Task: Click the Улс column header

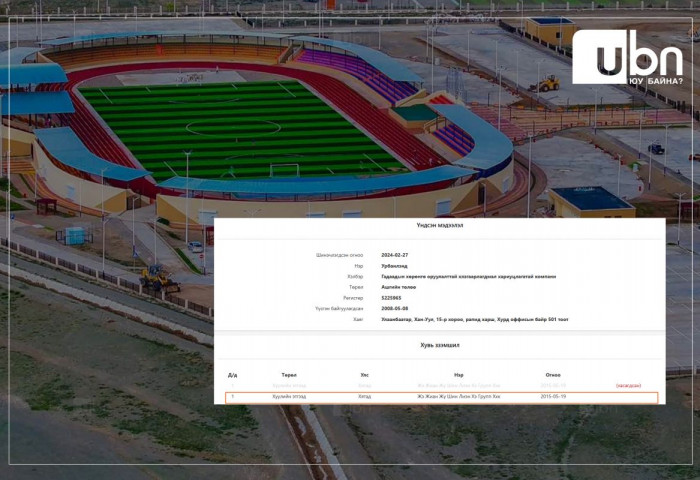Action: click(x=364, y=375)
